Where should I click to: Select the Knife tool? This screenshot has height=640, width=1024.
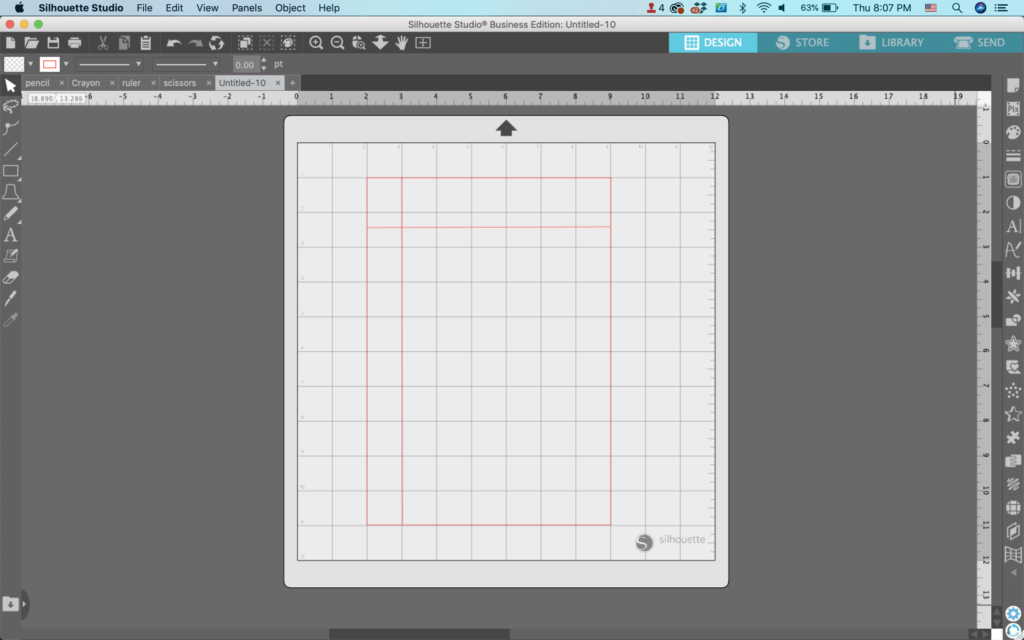tap(10, 298)
